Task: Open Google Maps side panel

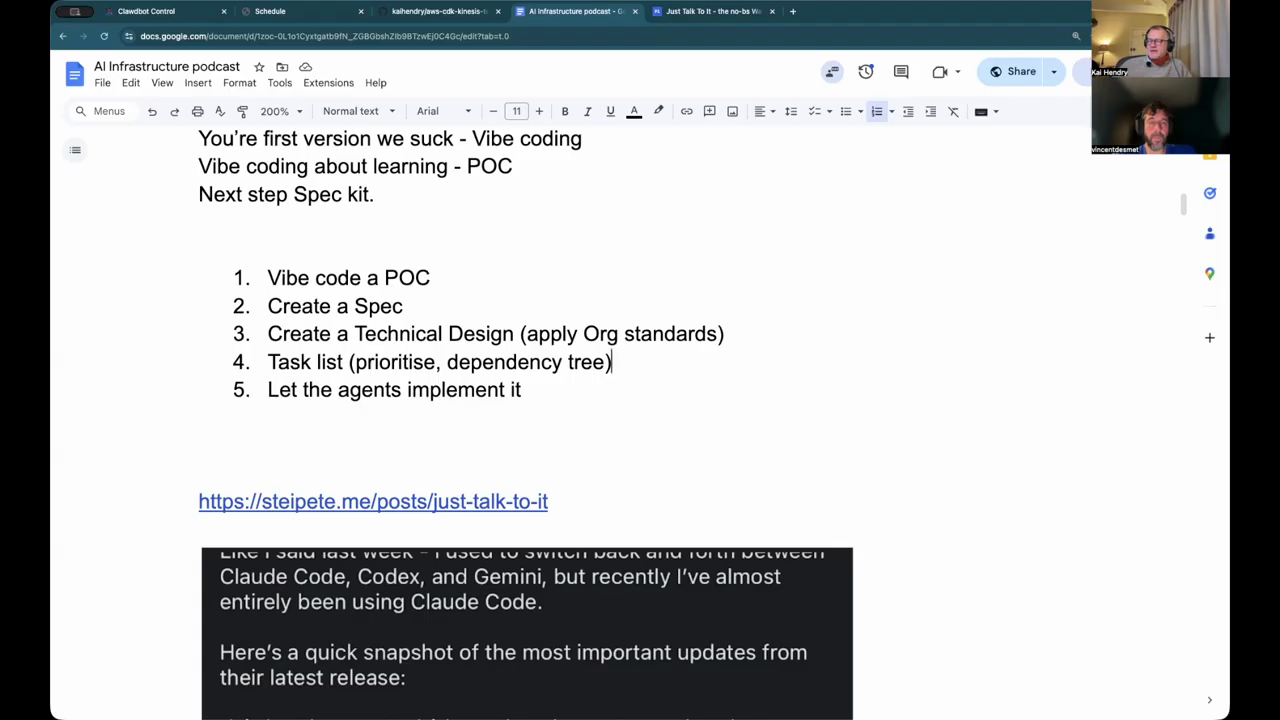Action: 1210,273
